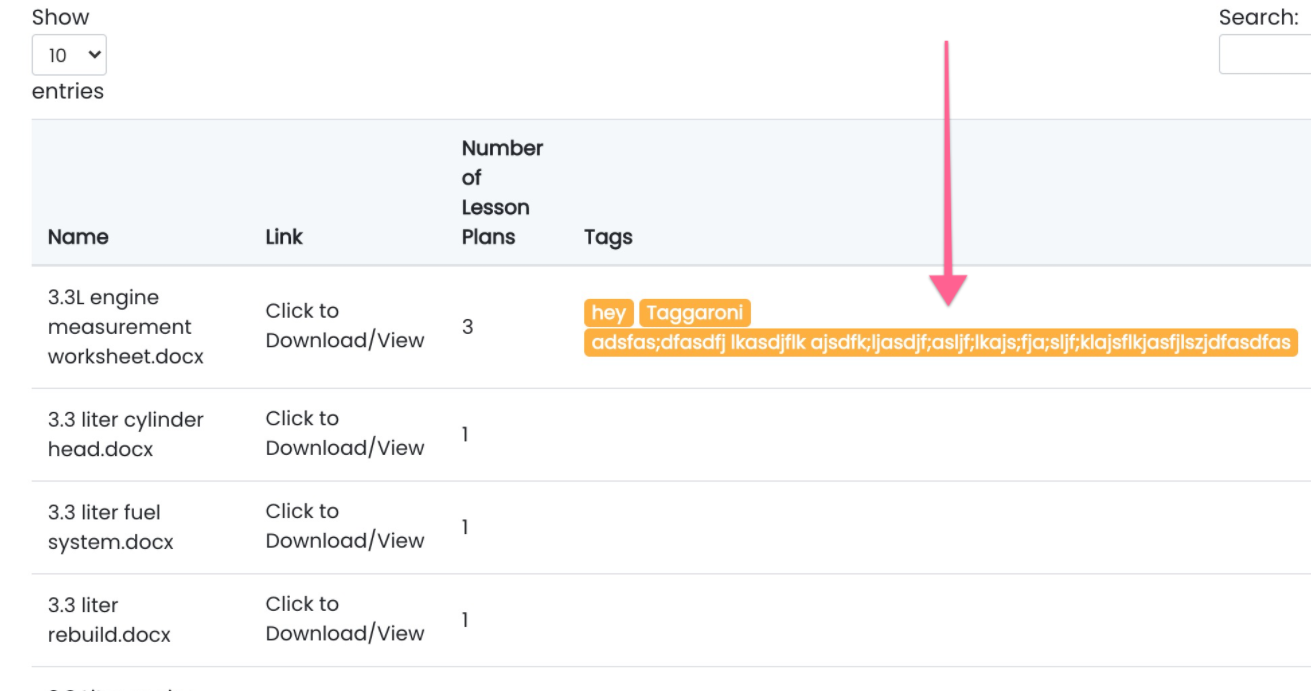
Task: Sort by Number of Lesson Plans header
Action: pos(502,192)
